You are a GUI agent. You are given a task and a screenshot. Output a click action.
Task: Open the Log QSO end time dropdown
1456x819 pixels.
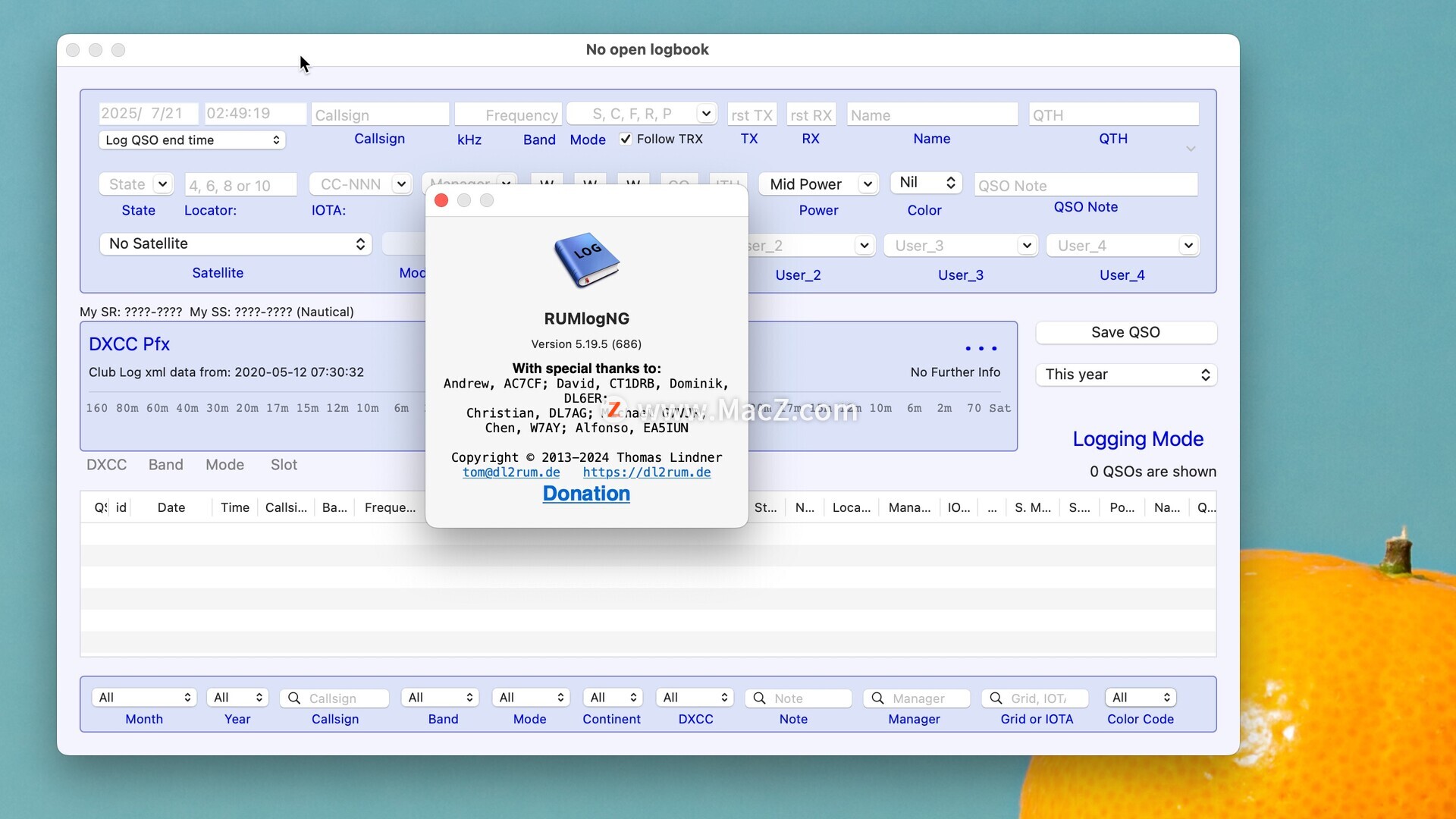tap(192, 140)
